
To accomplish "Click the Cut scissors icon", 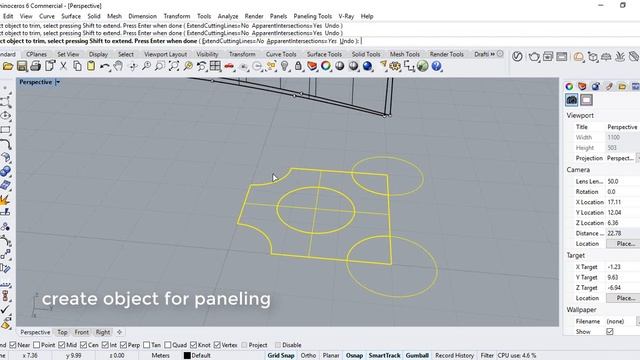I will [x=63, y=66].
